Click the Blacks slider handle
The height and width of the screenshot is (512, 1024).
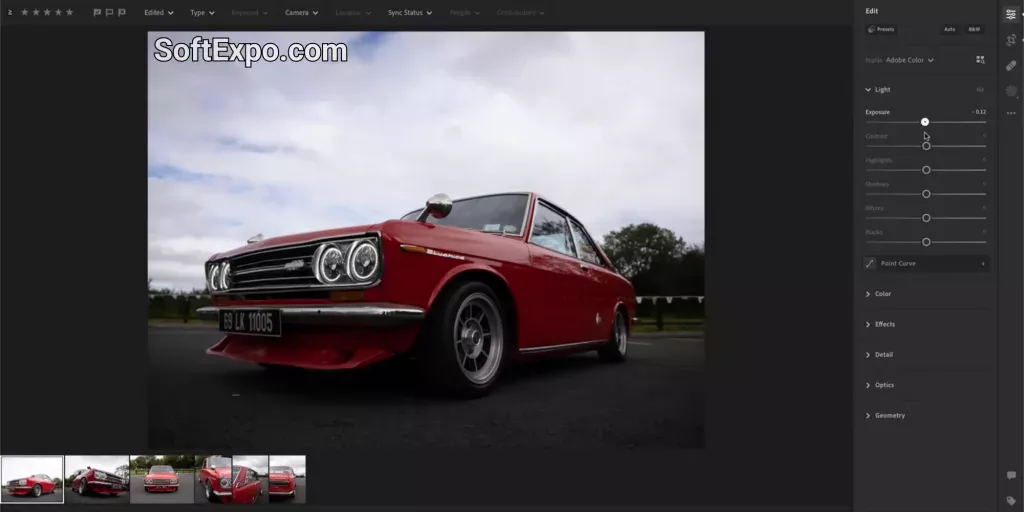[926, 242]
